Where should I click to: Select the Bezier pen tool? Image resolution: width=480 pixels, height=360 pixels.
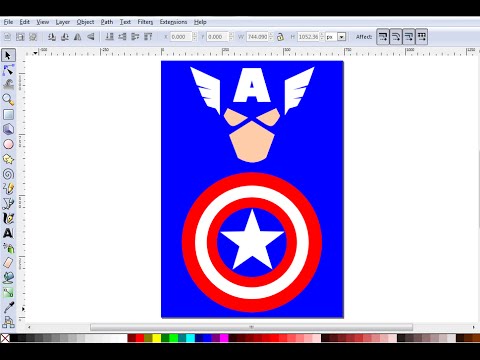point(8,203)
